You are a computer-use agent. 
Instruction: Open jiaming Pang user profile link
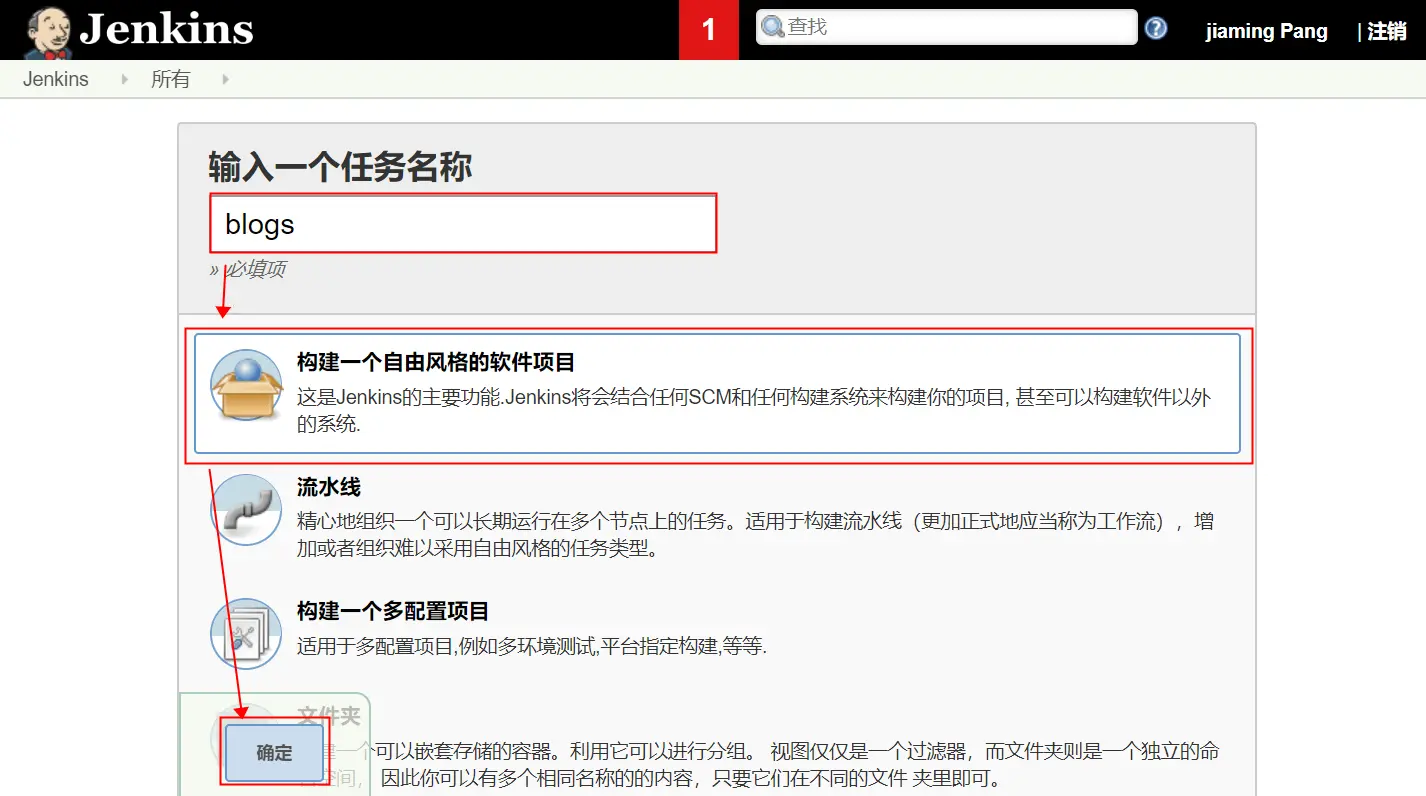(x=1266, y=31)
